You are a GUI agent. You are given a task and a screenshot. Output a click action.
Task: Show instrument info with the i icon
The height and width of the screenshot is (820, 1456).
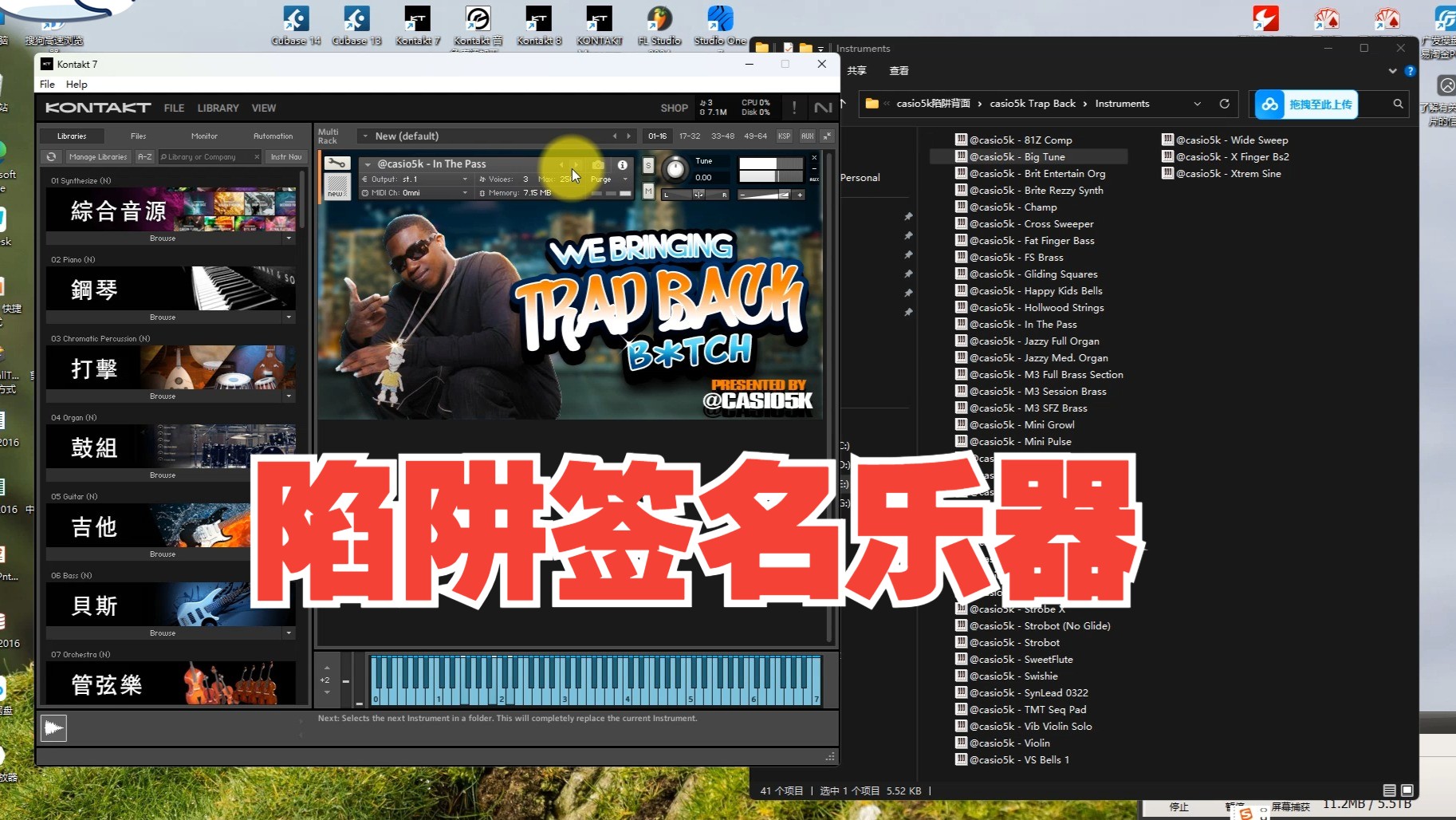coord(623,164)
